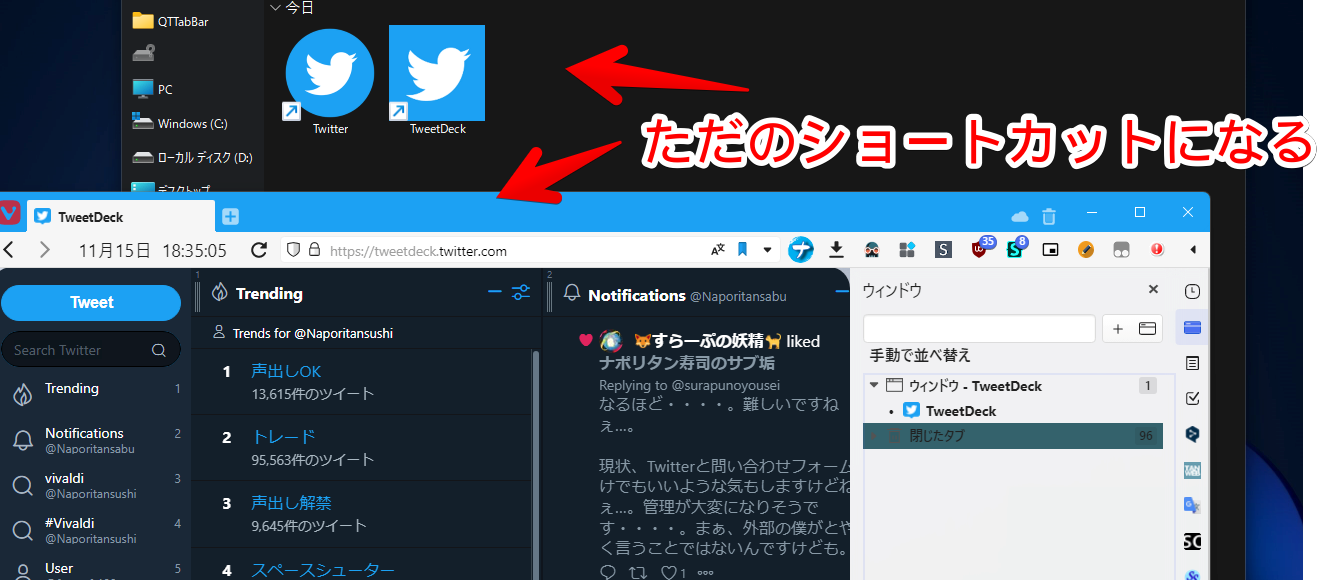Click the grey S extension icon
1323x580 pixels.
(943, 250)
